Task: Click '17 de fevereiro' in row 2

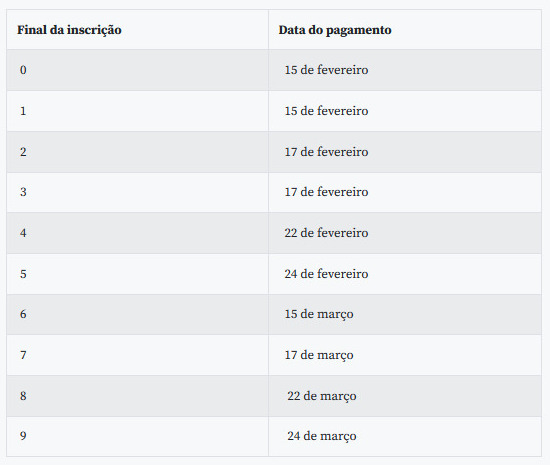Action: (x=326, y=152)
